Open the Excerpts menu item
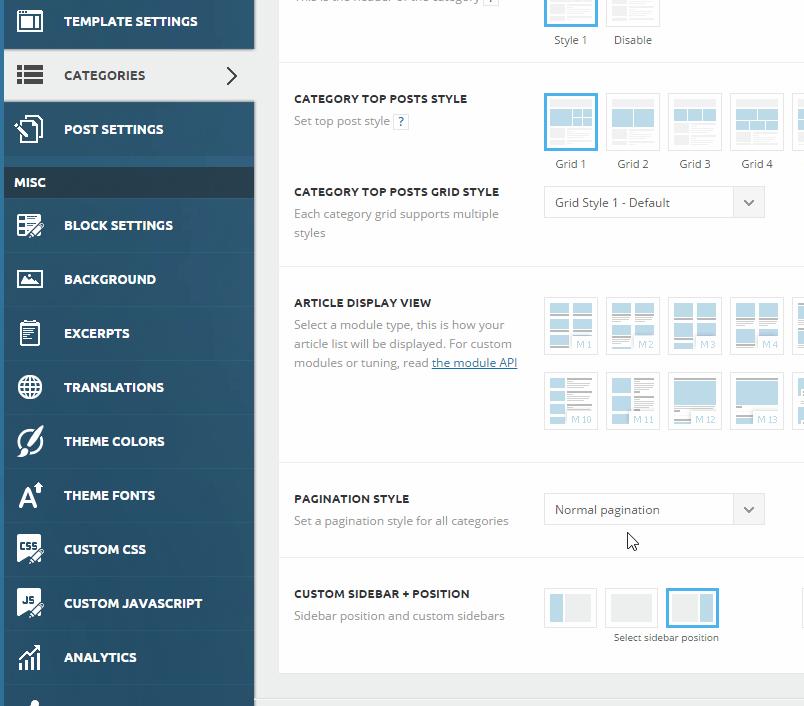The height and width of the screenshot is (706, 804). [129, 333]
